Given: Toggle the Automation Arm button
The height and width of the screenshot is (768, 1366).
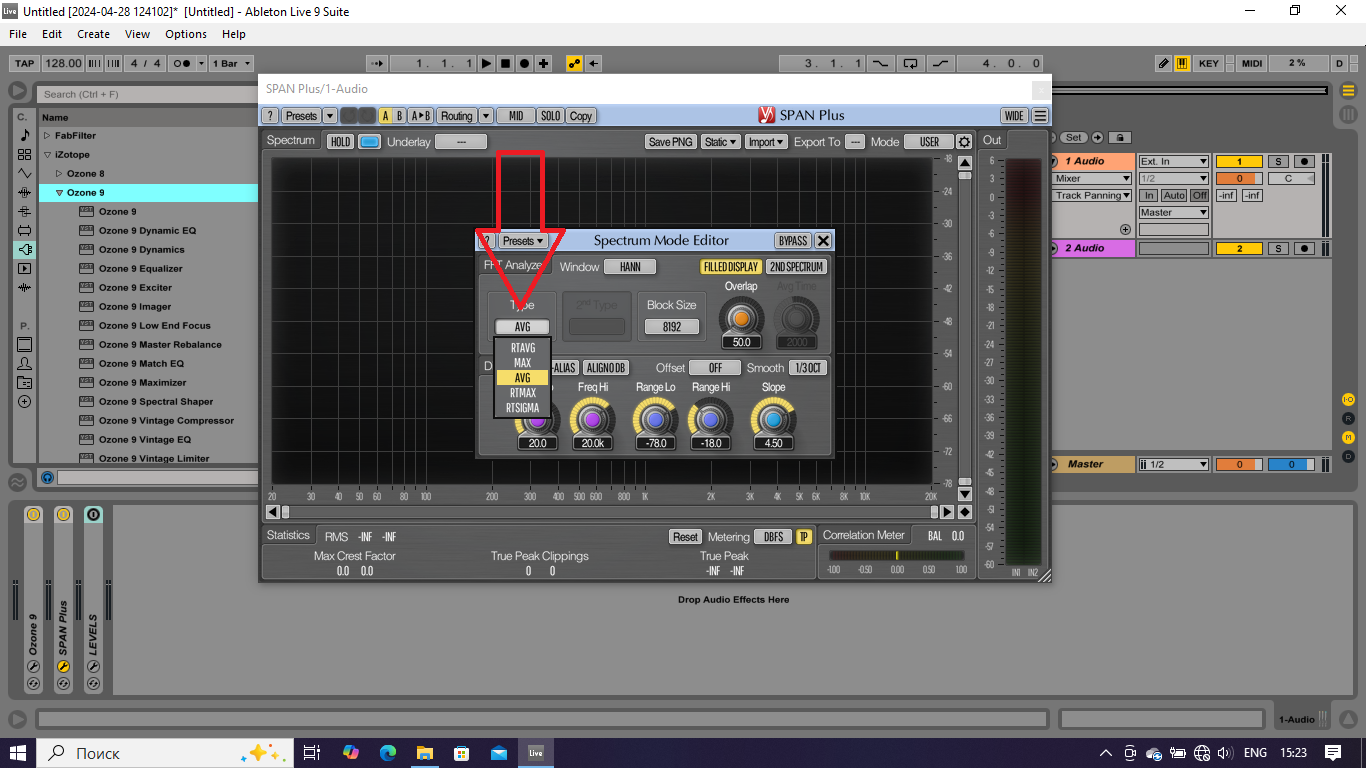Looking at the screenshot, I should 574,63.
